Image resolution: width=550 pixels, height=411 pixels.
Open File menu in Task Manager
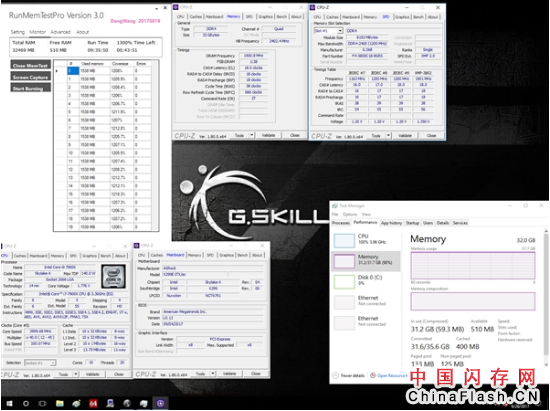[335, 214]
